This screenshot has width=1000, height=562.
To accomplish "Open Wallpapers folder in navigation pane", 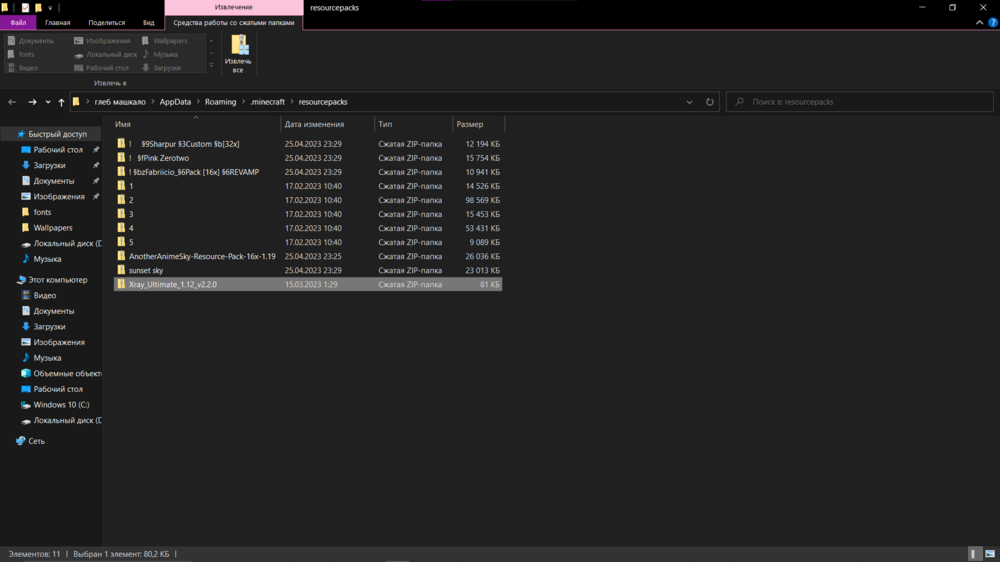I will pyautogui.click(x=52, y=228).
